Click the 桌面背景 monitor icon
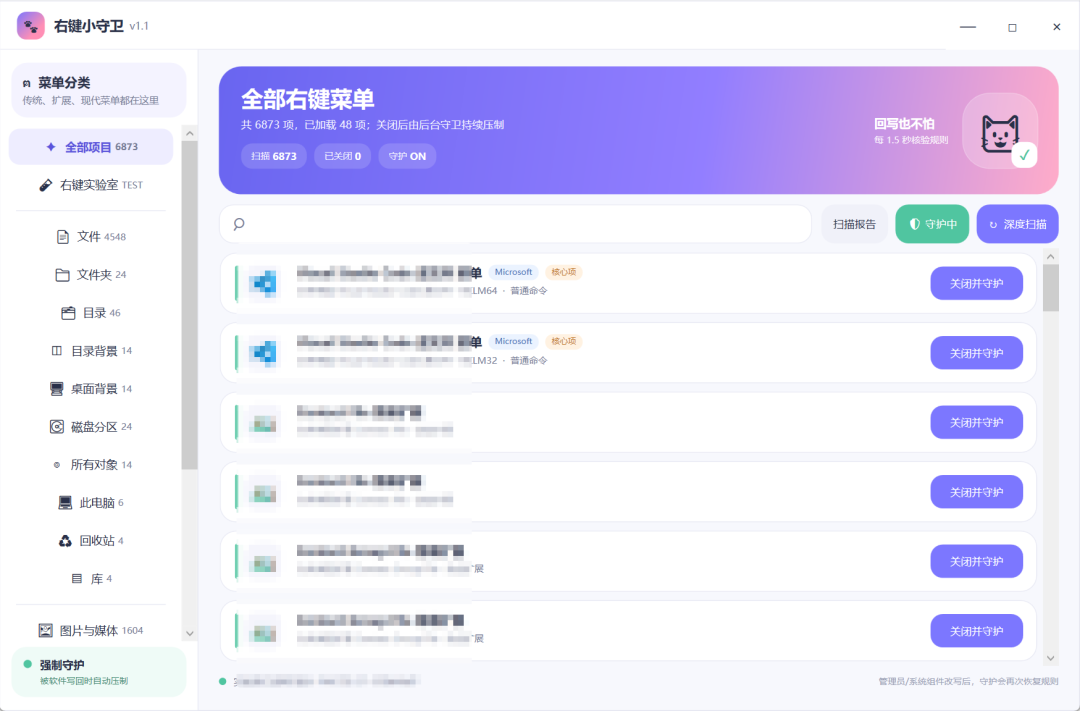This screenshot has width=1080, height=711. pos(57,389)
